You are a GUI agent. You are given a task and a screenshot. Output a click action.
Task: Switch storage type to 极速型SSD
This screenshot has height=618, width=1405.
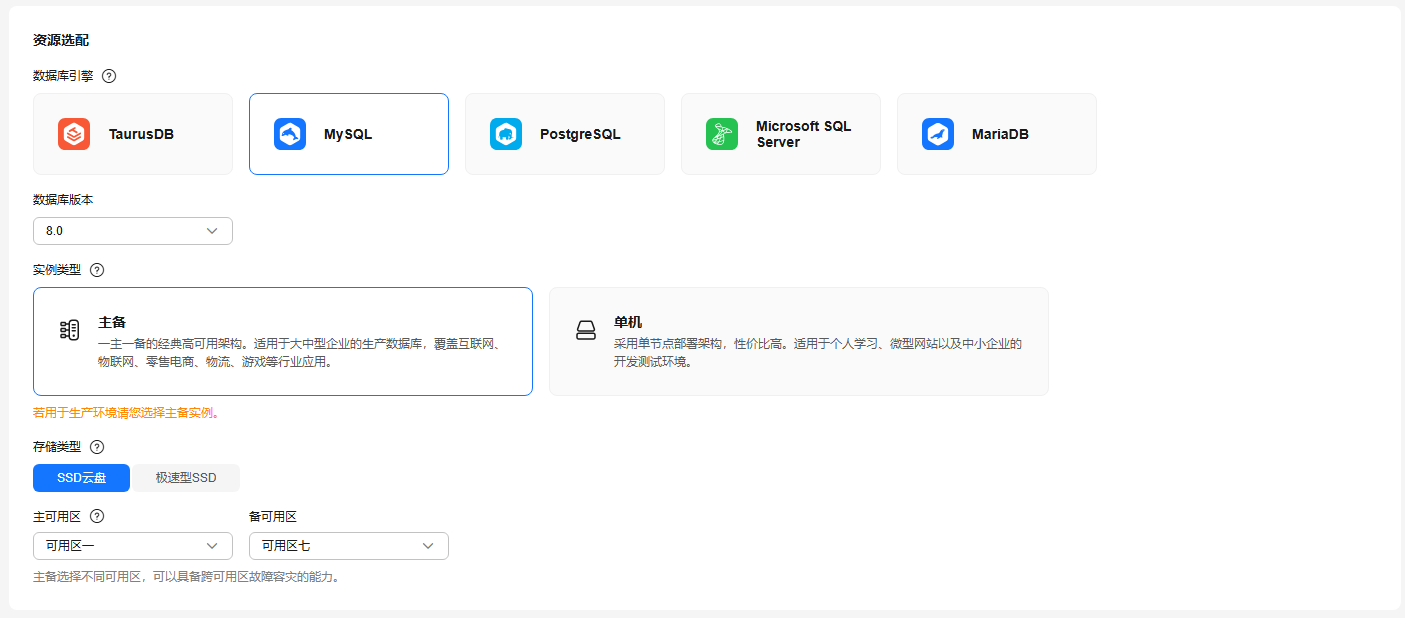(x=186, y=478)
